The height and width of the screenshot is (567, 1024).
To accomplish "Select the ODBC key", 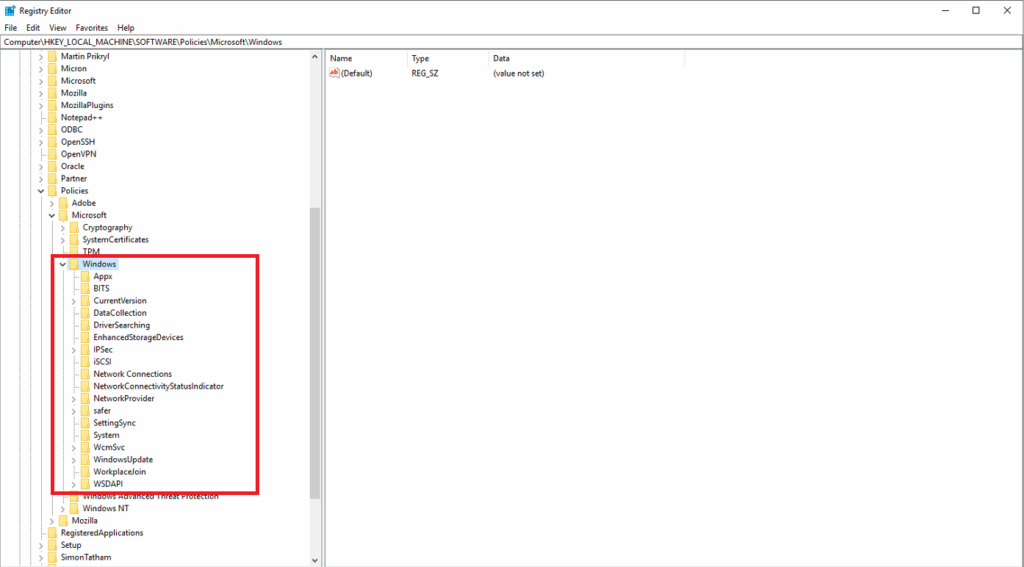I will coord(72,129).
